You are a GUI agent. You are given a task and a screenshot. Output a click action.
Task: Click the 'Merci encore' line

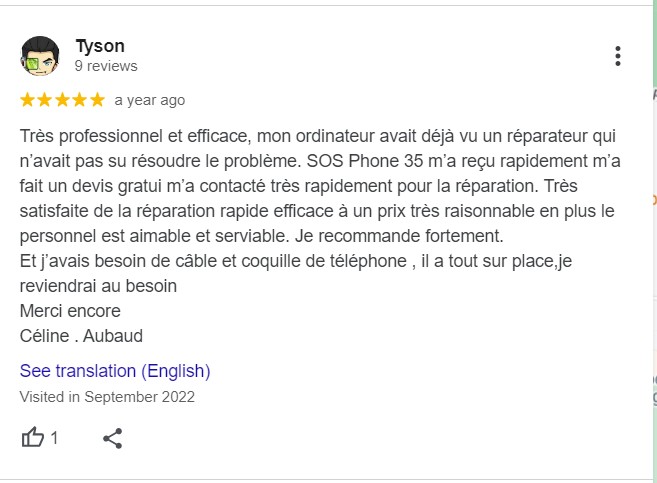click(70, 311)
